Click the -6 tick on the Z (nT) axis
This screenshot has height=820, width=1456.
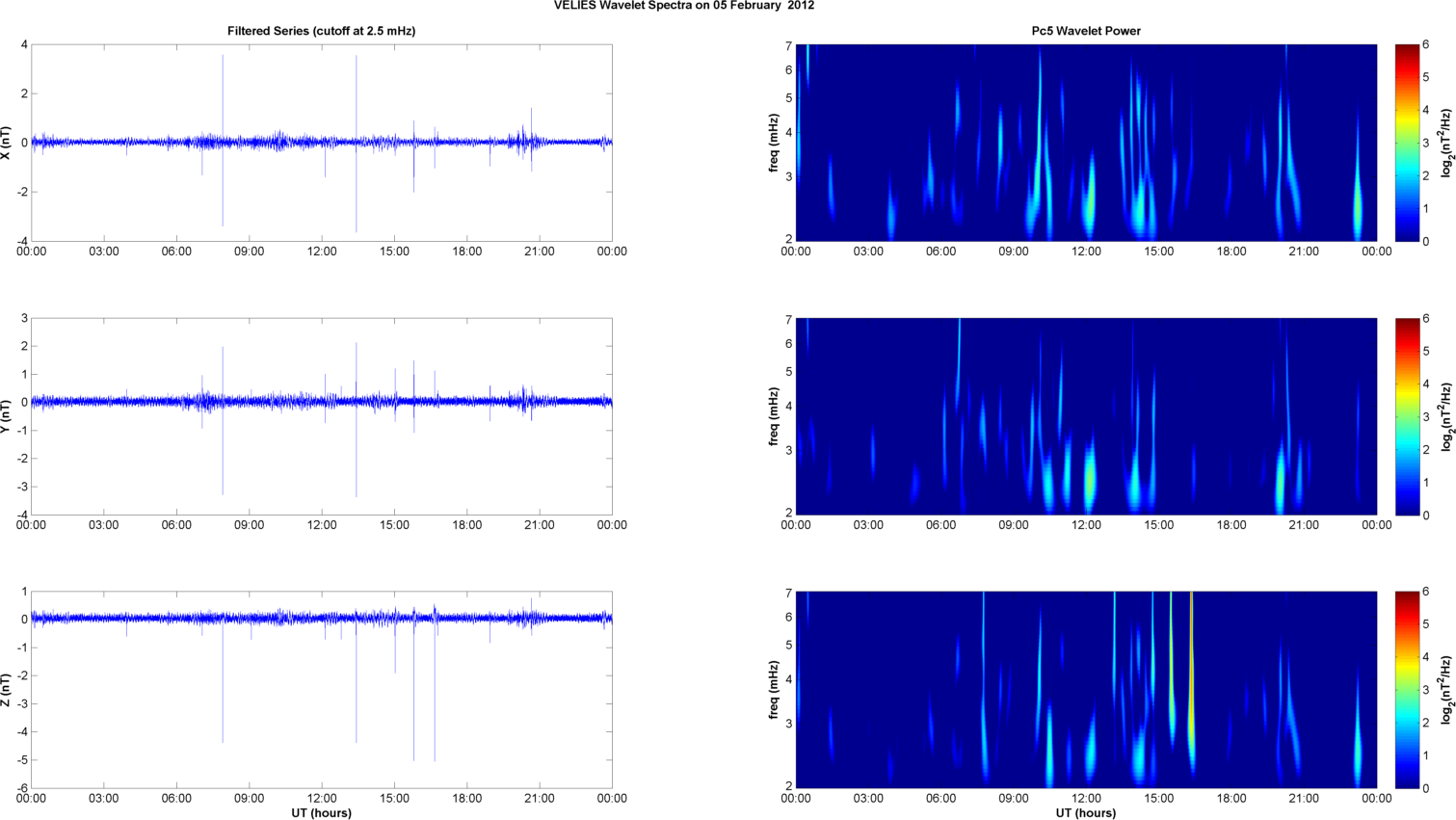click(x=22, y=788)
